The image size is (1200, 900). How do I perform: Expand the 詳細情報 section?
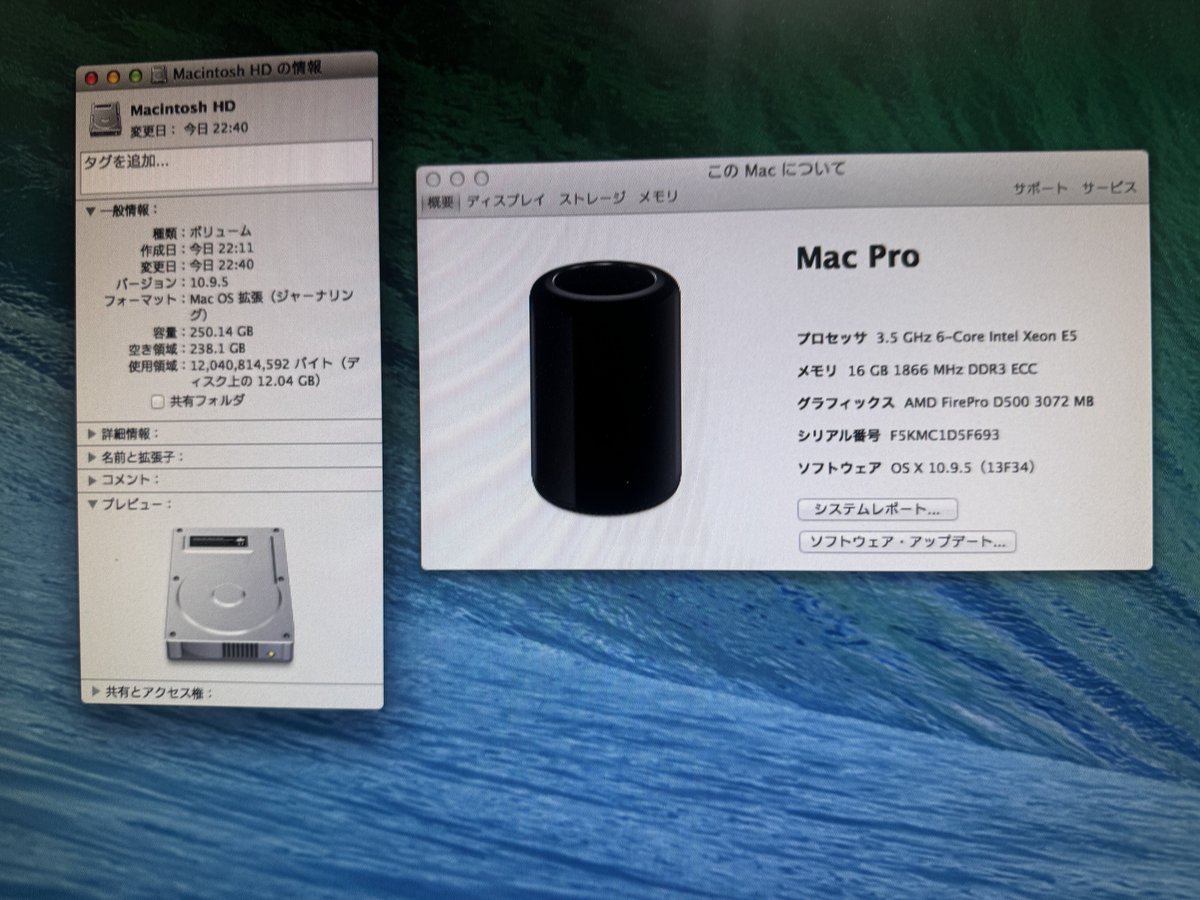[90, 435]
